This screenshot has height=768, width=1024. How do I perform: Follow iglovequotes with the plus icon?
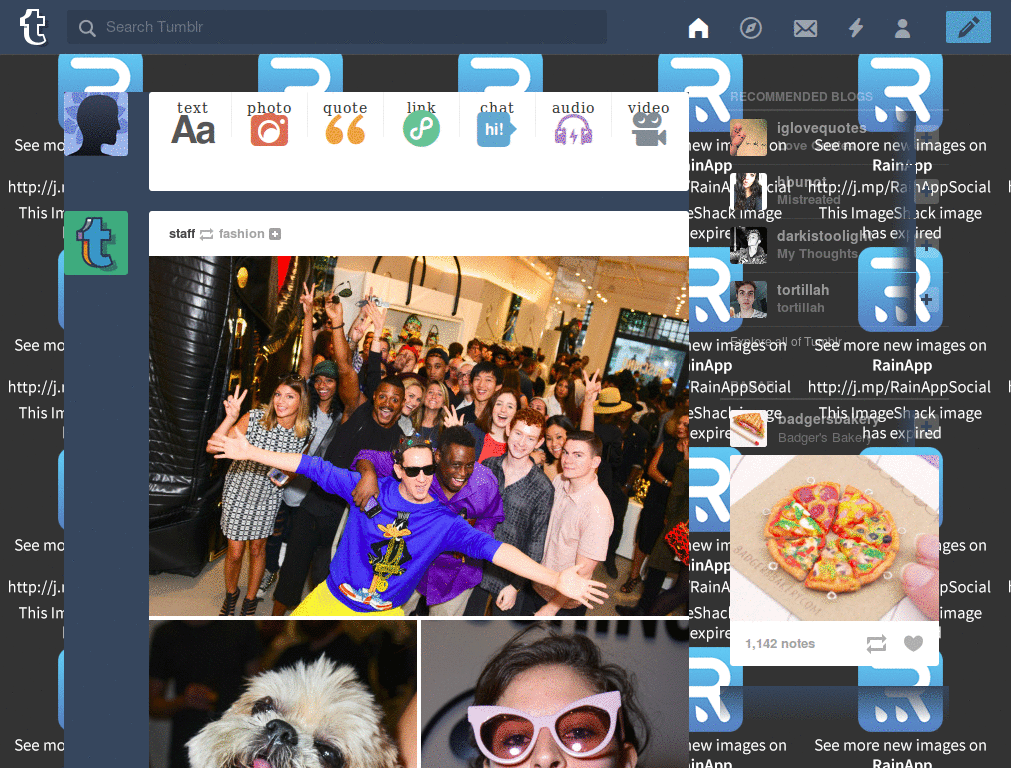click(x=926, y=138)
